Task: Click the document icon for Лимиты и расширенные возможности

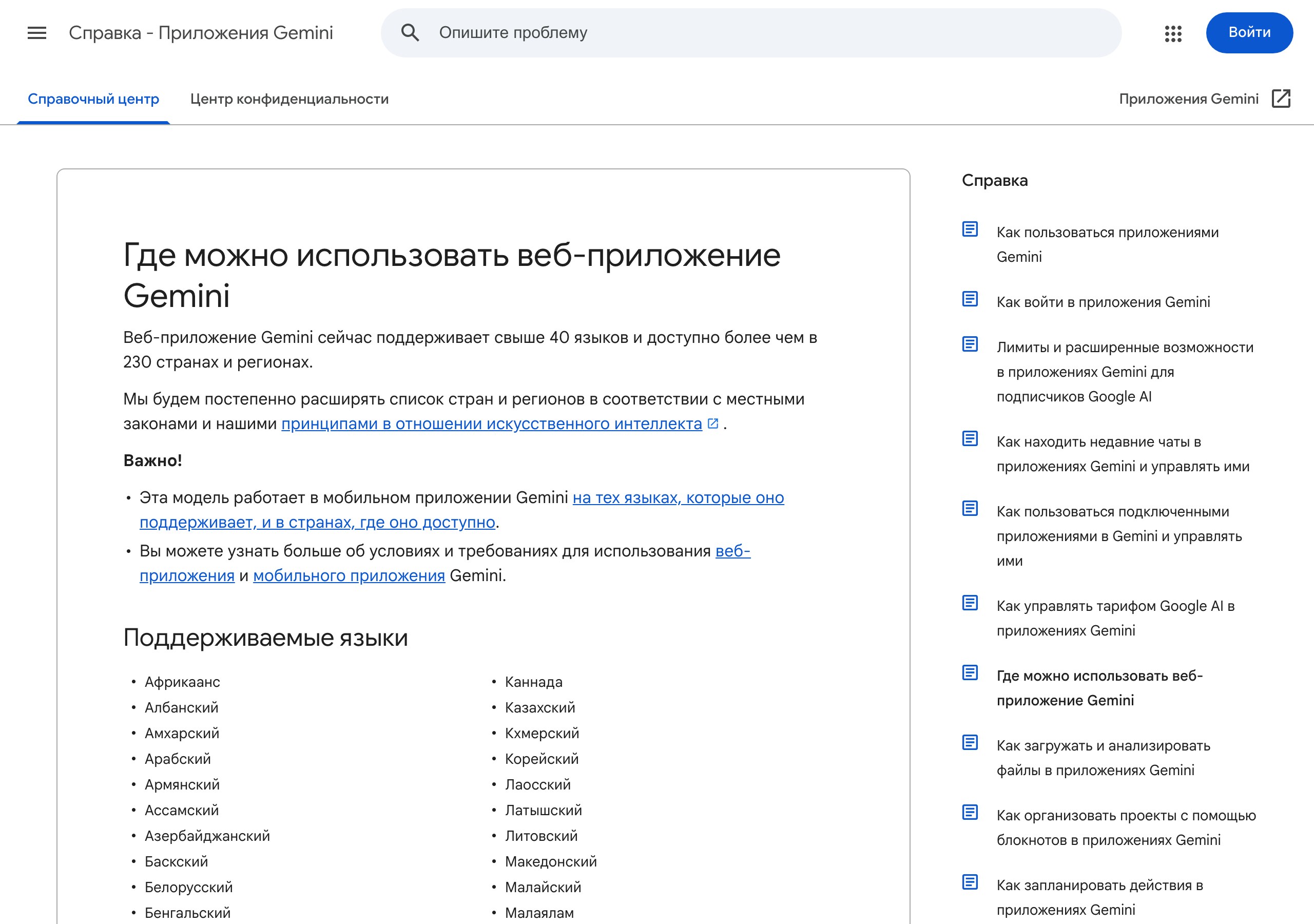Action: coord(970,344)
